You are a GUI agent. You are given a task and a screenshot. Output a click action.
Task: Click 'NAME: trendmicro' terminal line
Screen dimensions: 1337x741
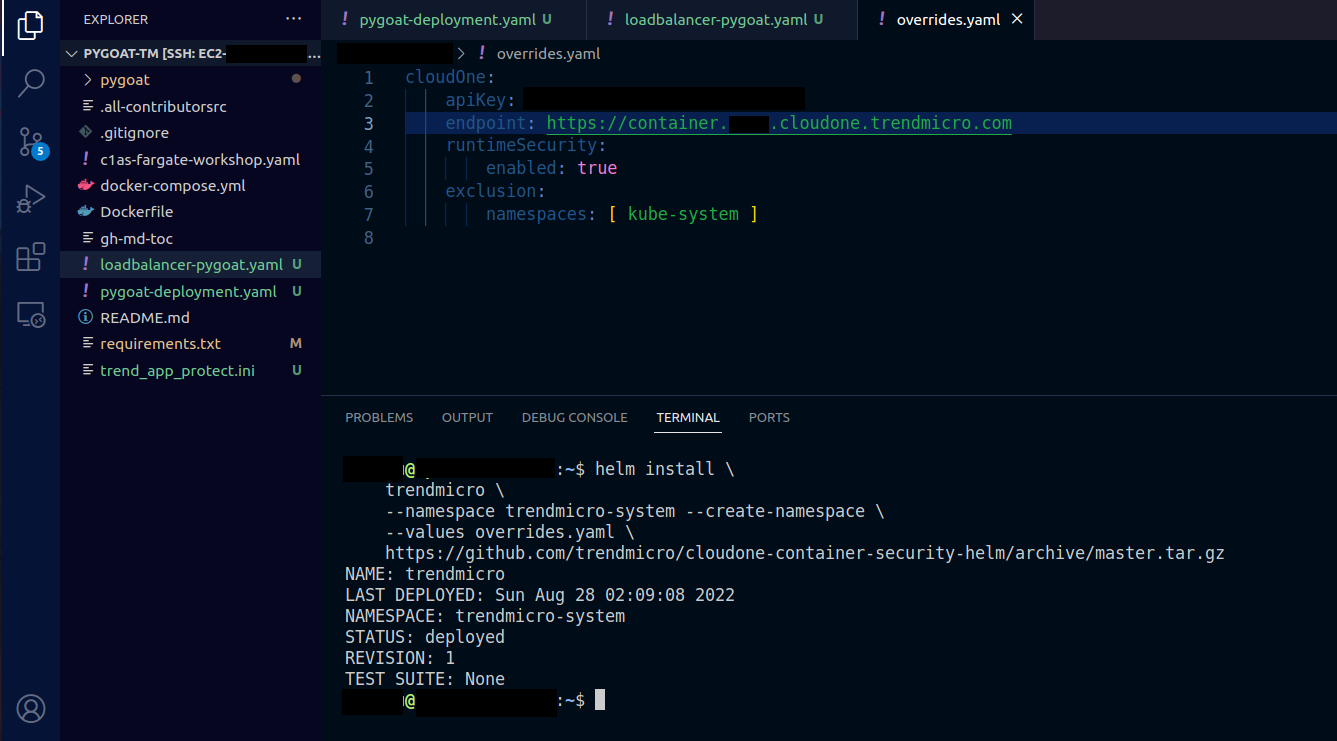tap(425, 574)
